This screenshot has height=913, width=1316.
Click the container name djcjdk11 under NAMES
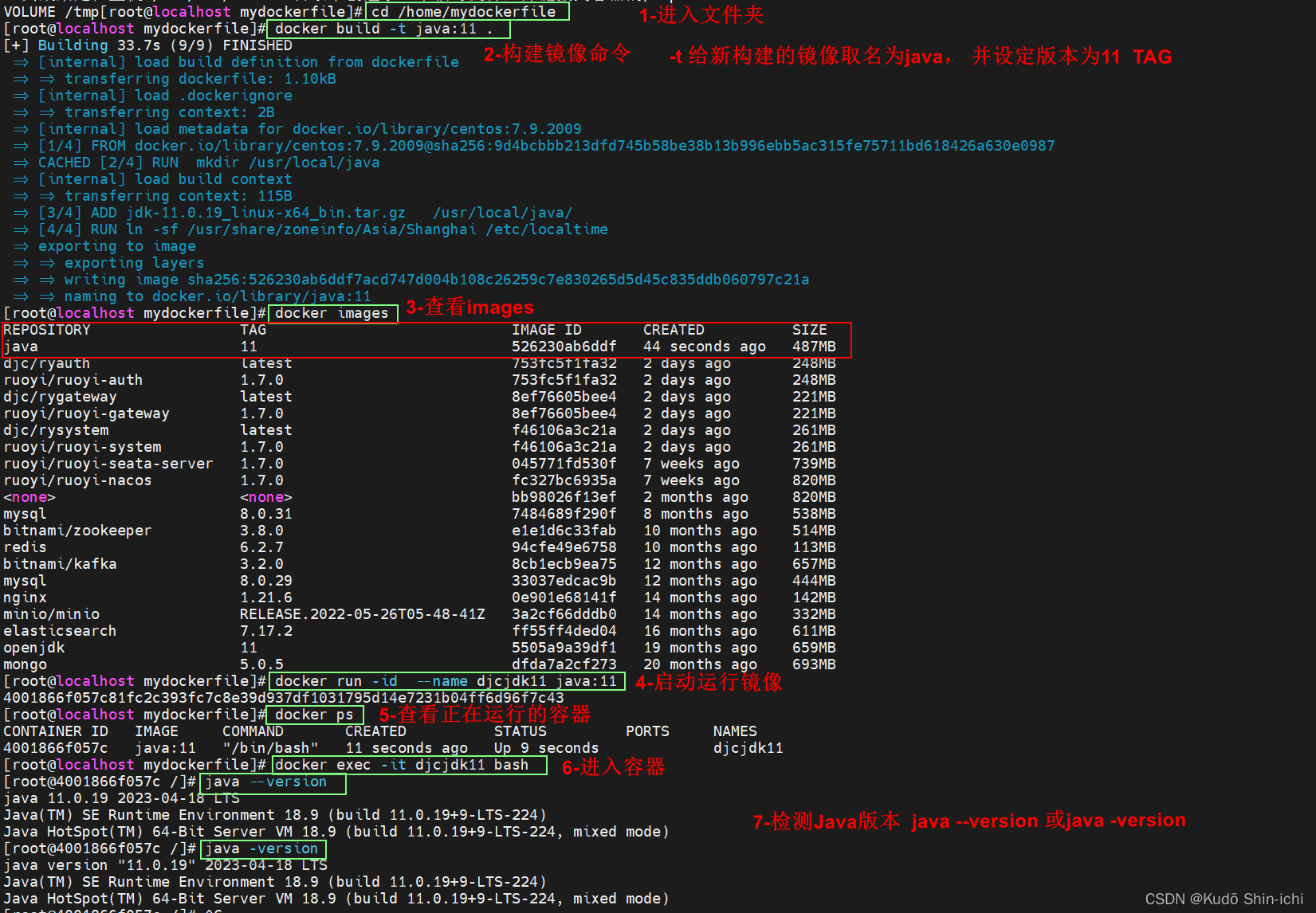tap(748, 748)
